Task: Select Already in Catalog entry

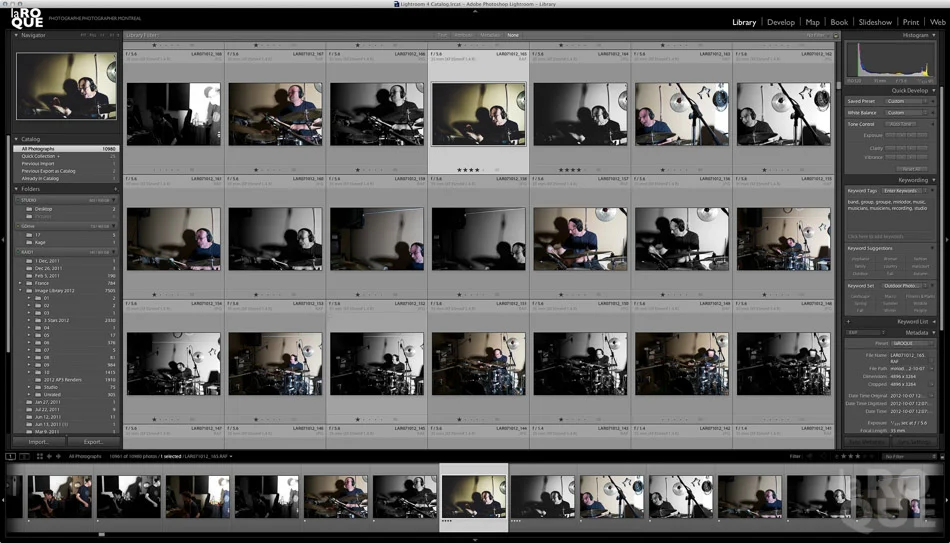Action: tap(66, 178)
